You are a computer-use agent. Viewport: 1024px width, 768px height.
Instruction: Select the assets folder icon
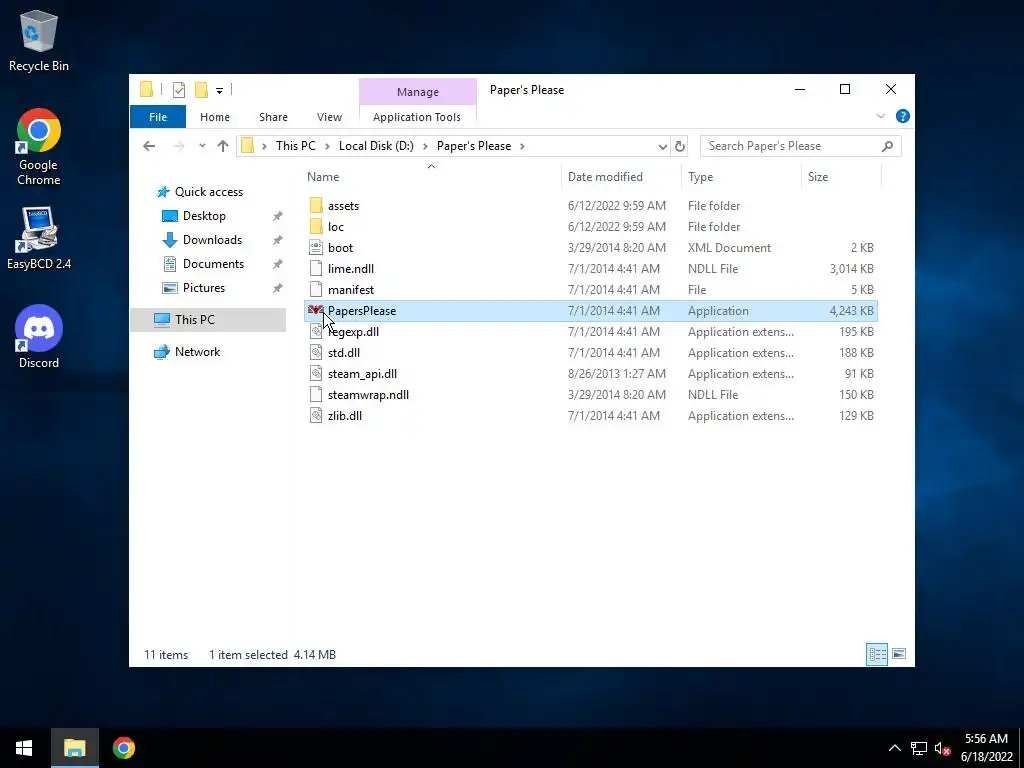[316, 206]
